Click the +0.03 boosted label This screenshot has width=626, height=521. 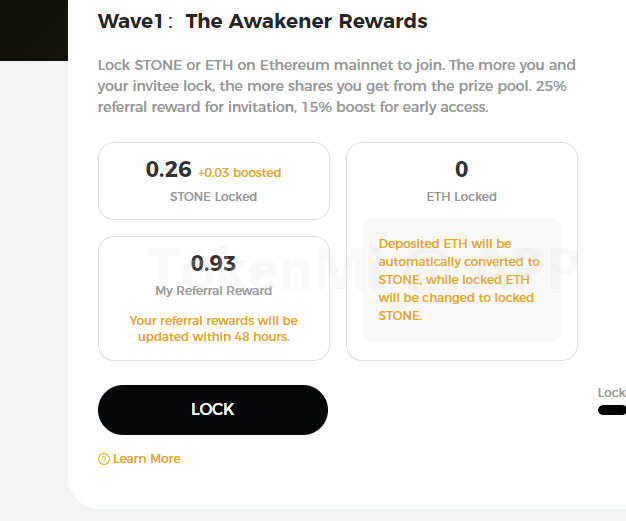point(239,173)
